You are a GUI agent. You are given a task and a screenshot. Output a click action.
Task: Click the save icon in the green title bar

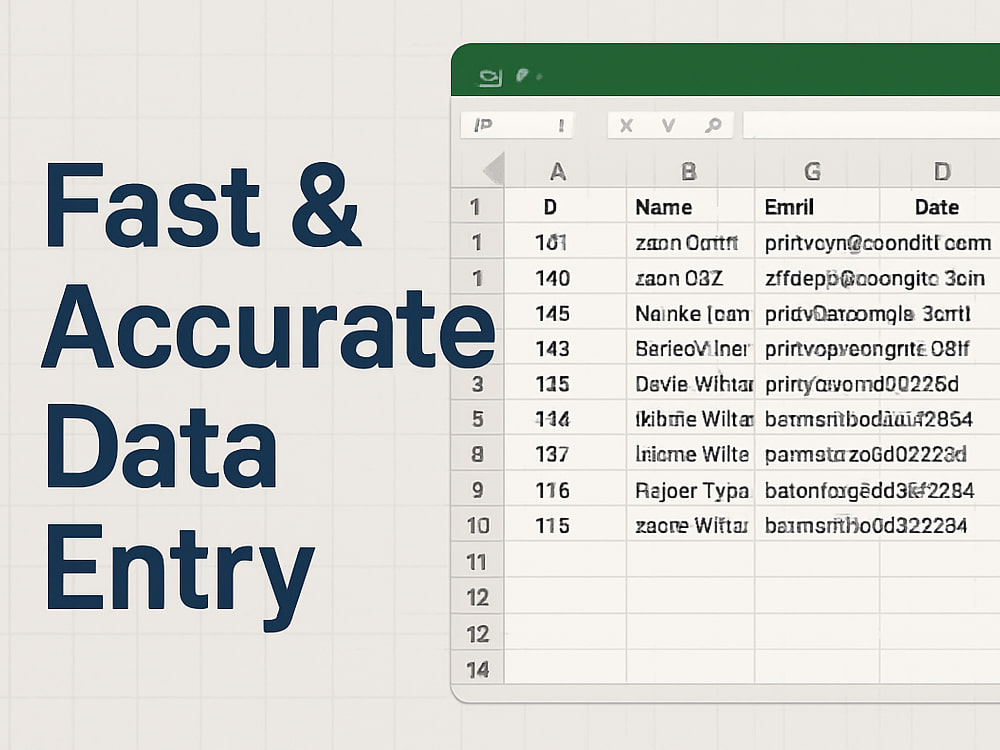coord(490,77)
